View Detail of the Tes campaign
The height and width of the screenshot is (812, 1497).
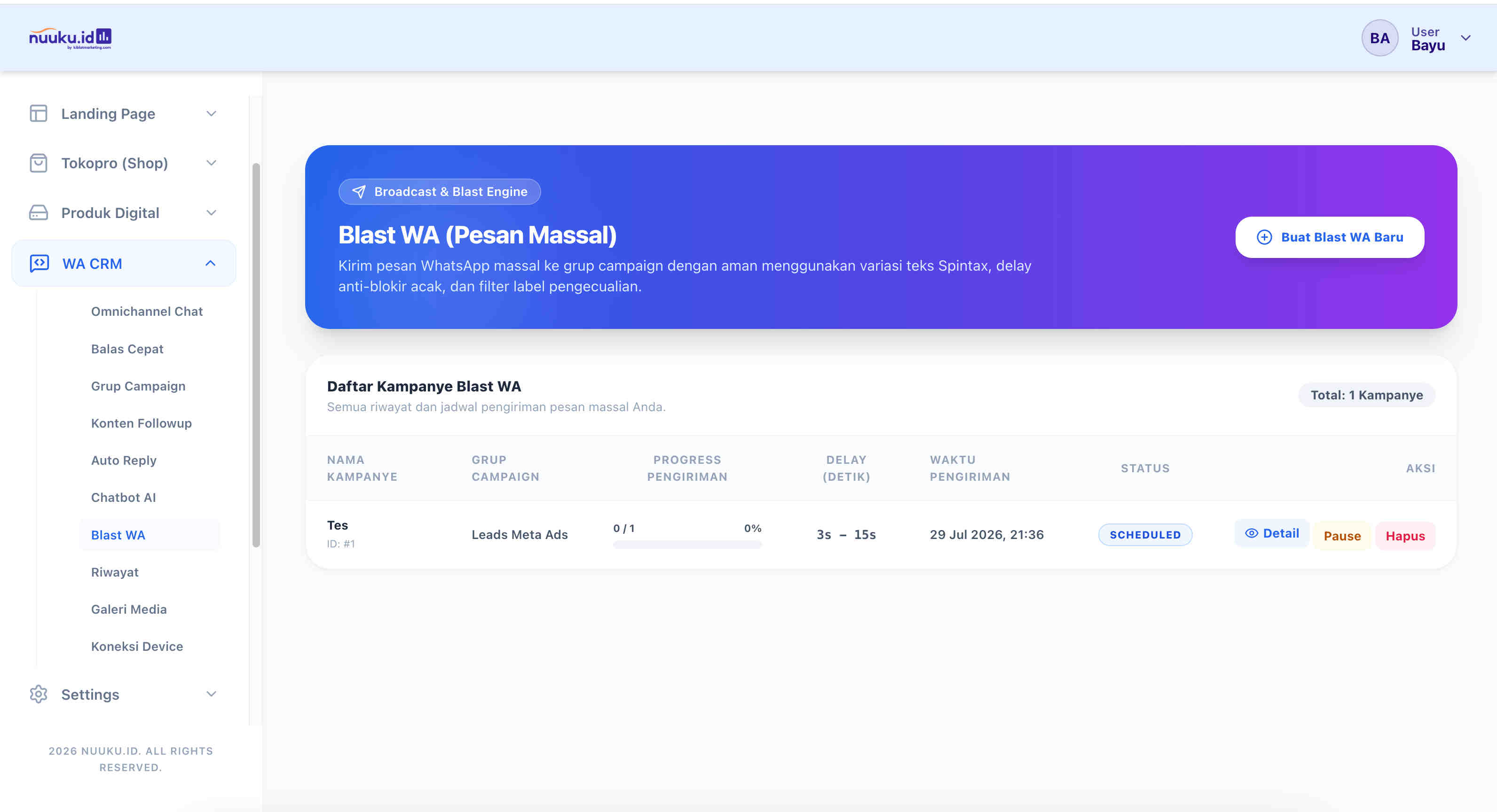click(x=1272, y=533)
